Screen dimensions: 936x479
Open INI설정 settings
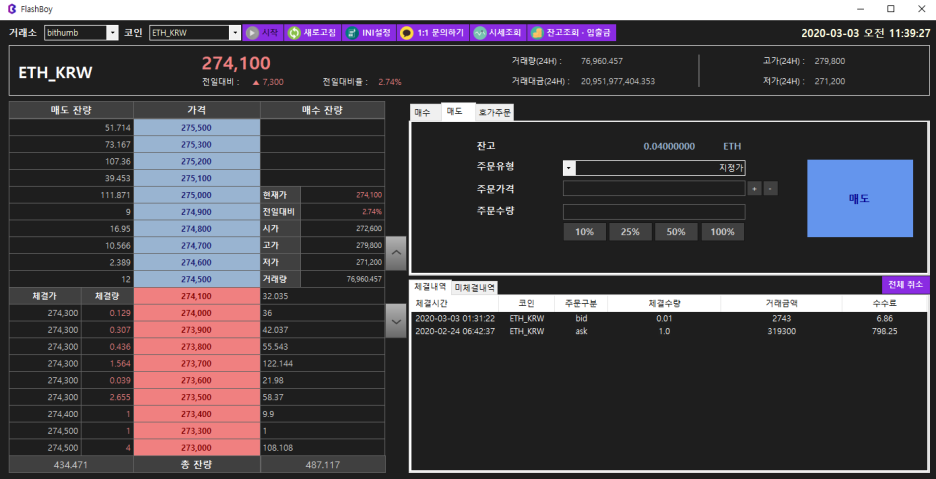click(353, 33)
